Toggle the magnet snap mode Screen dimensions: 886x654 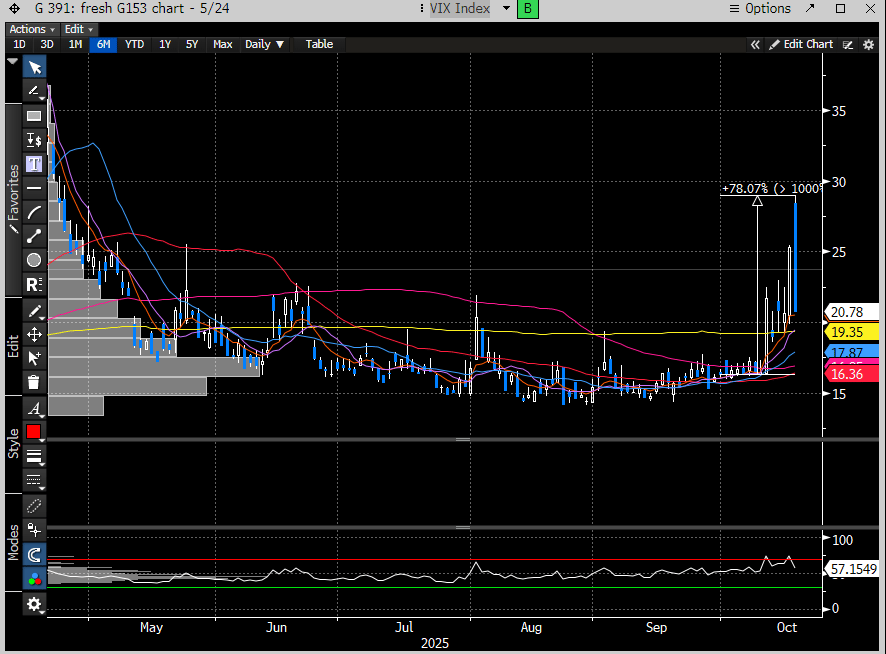coord(34,554)
